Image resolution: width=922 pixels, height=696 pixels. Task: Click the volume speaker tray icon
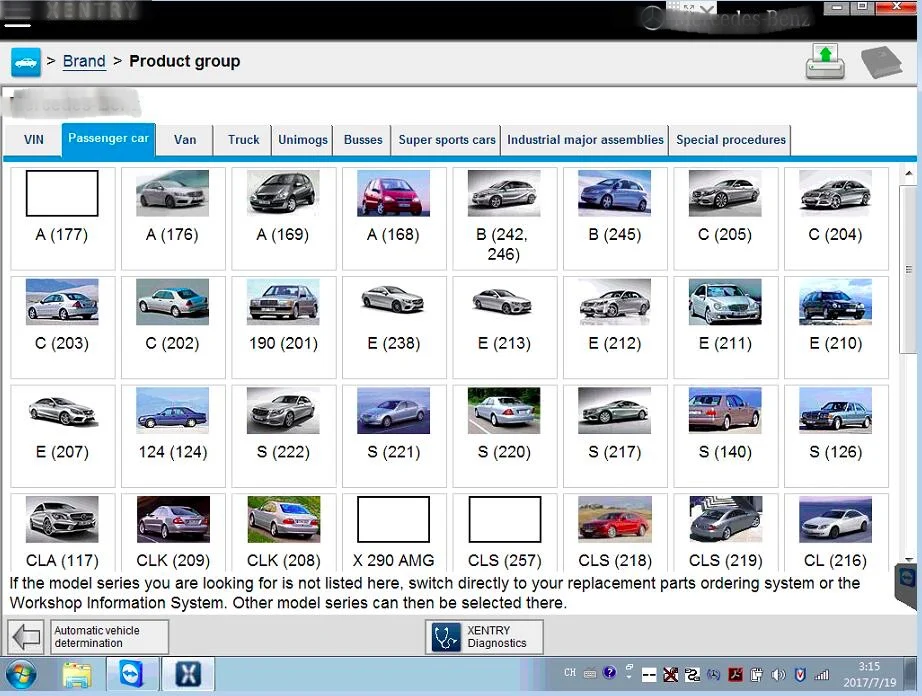point(777,674)
